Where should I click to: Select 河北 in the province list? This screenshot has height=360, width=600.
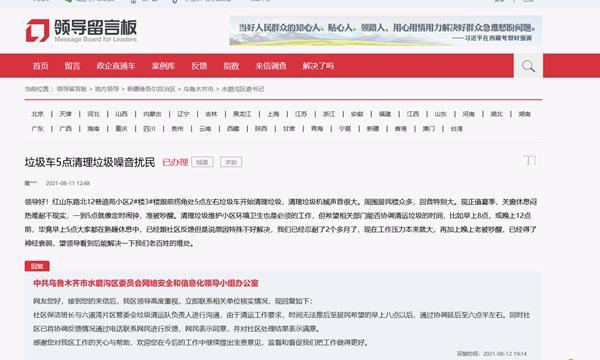click(x=93, y=114)
